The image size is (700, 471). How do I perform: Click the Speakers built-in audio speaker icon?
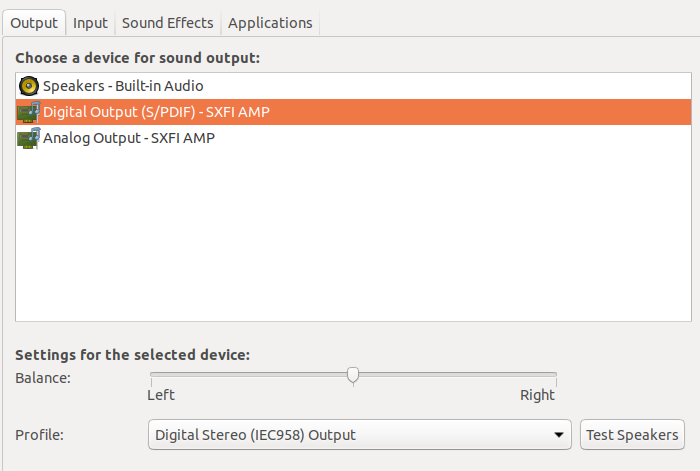coord(28,86)
